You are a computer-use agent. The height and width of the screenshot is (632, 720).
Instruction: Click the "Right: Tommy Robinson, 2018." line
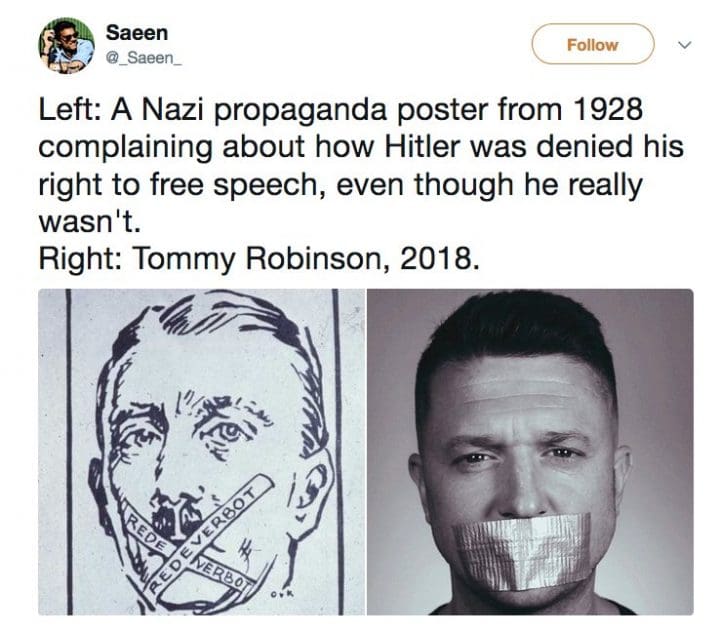tap(259, 259)
